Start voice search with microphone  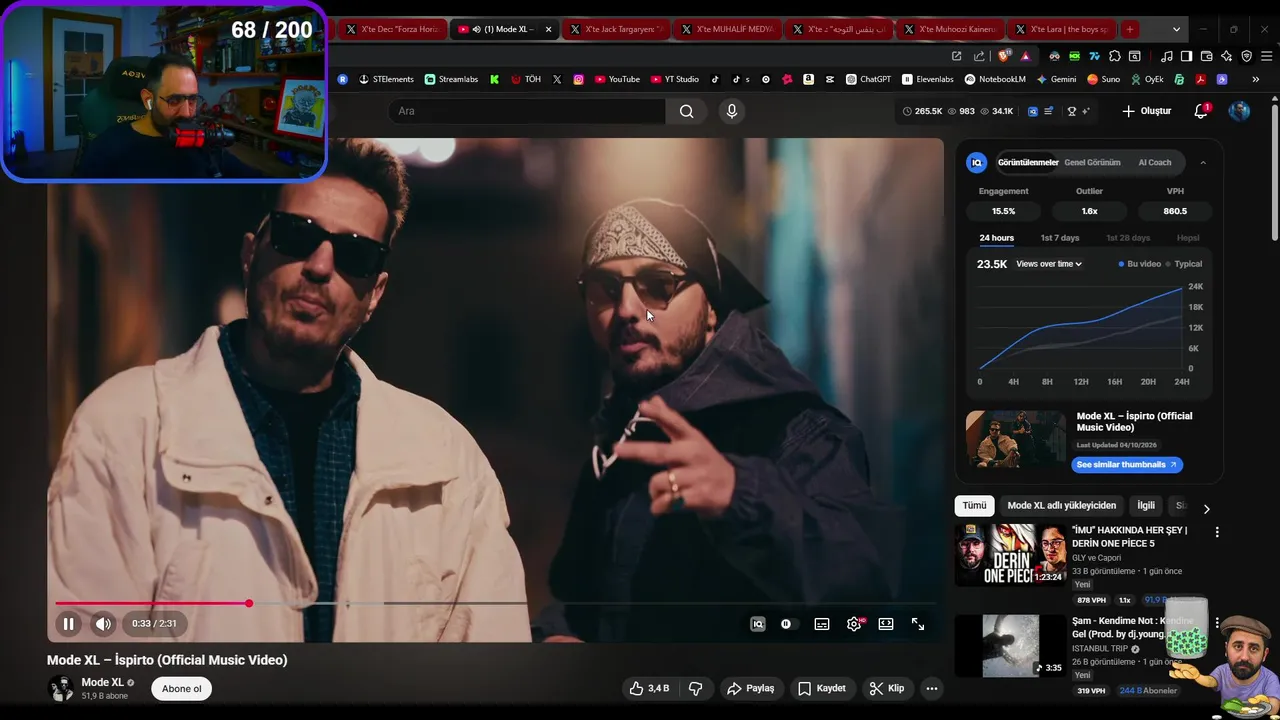tap(732, 111)
